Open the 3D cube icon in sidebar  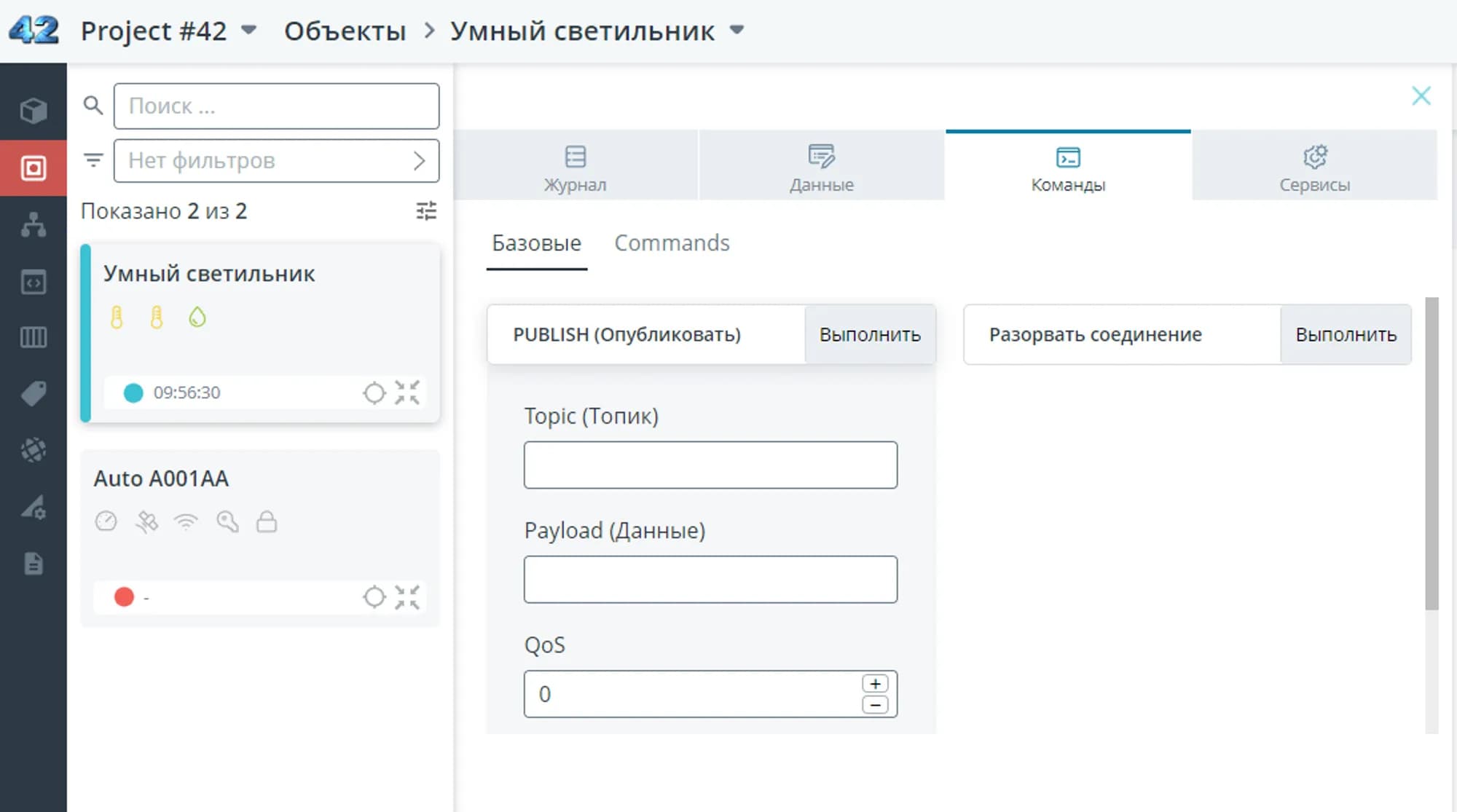[34, 111]
